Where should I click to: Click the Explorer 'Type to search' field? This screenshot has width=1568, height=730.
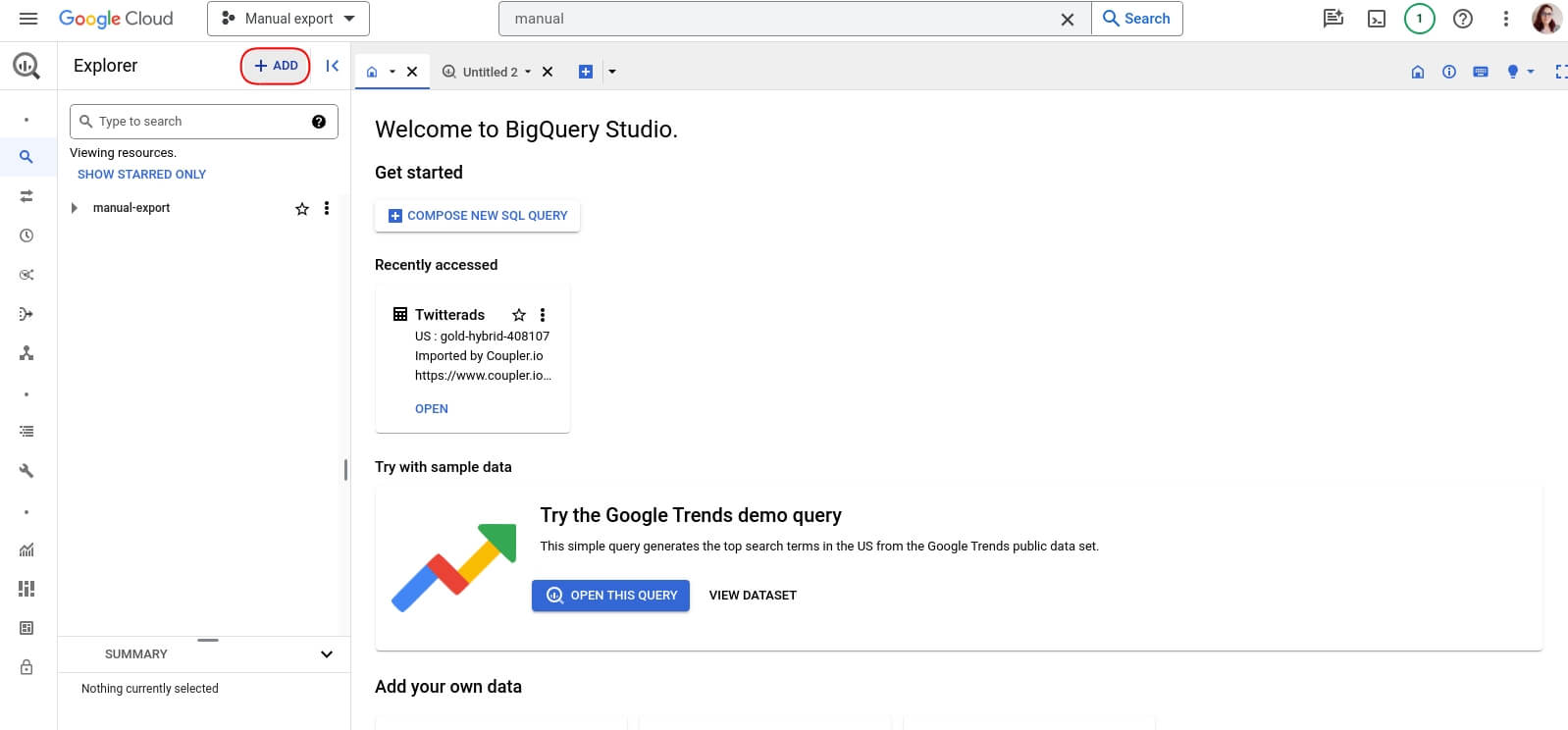(x=201, y=122)
